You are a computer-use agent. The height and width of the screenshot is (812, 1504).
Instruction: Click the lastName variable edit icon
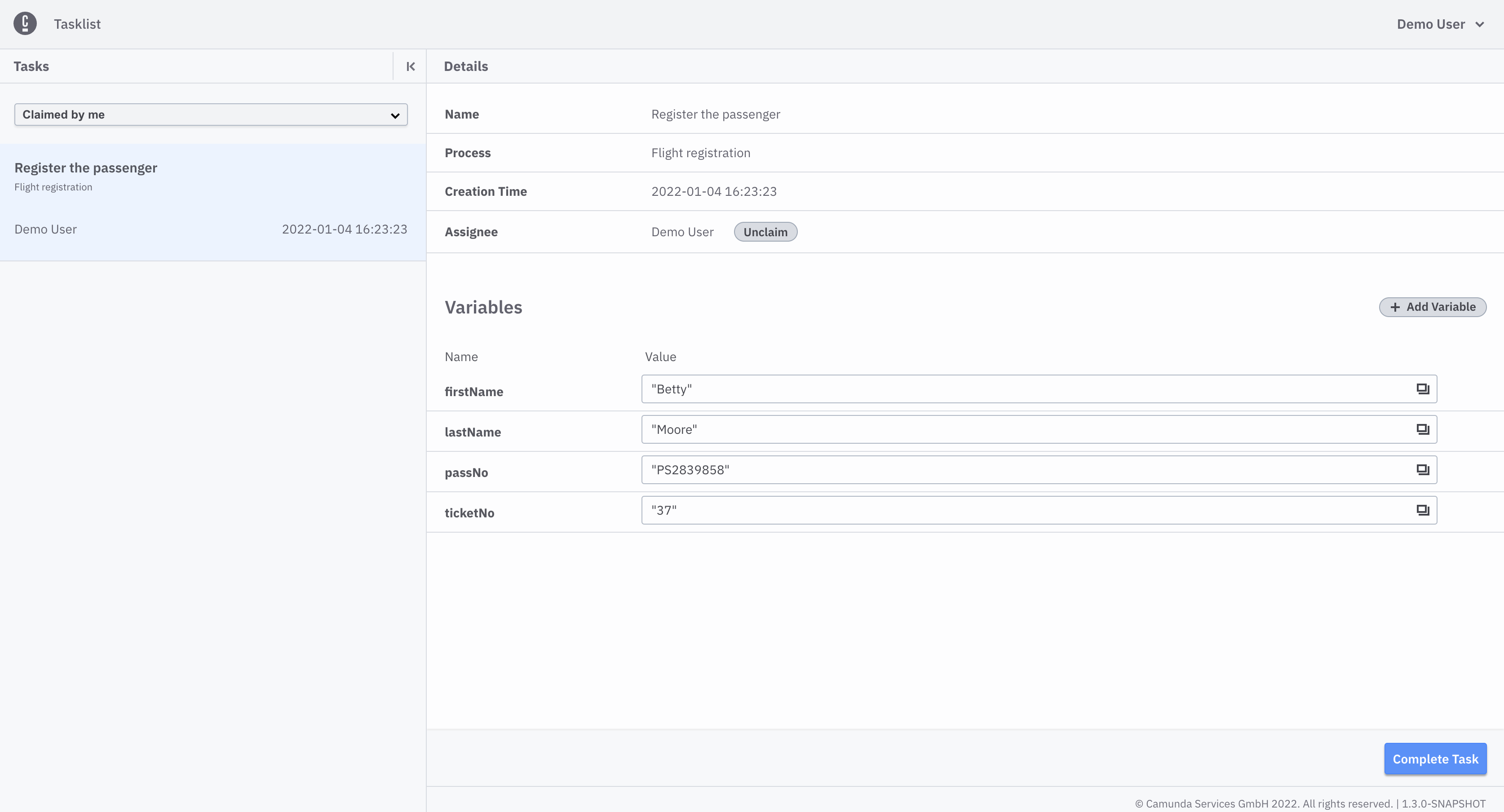point(1422,429)
